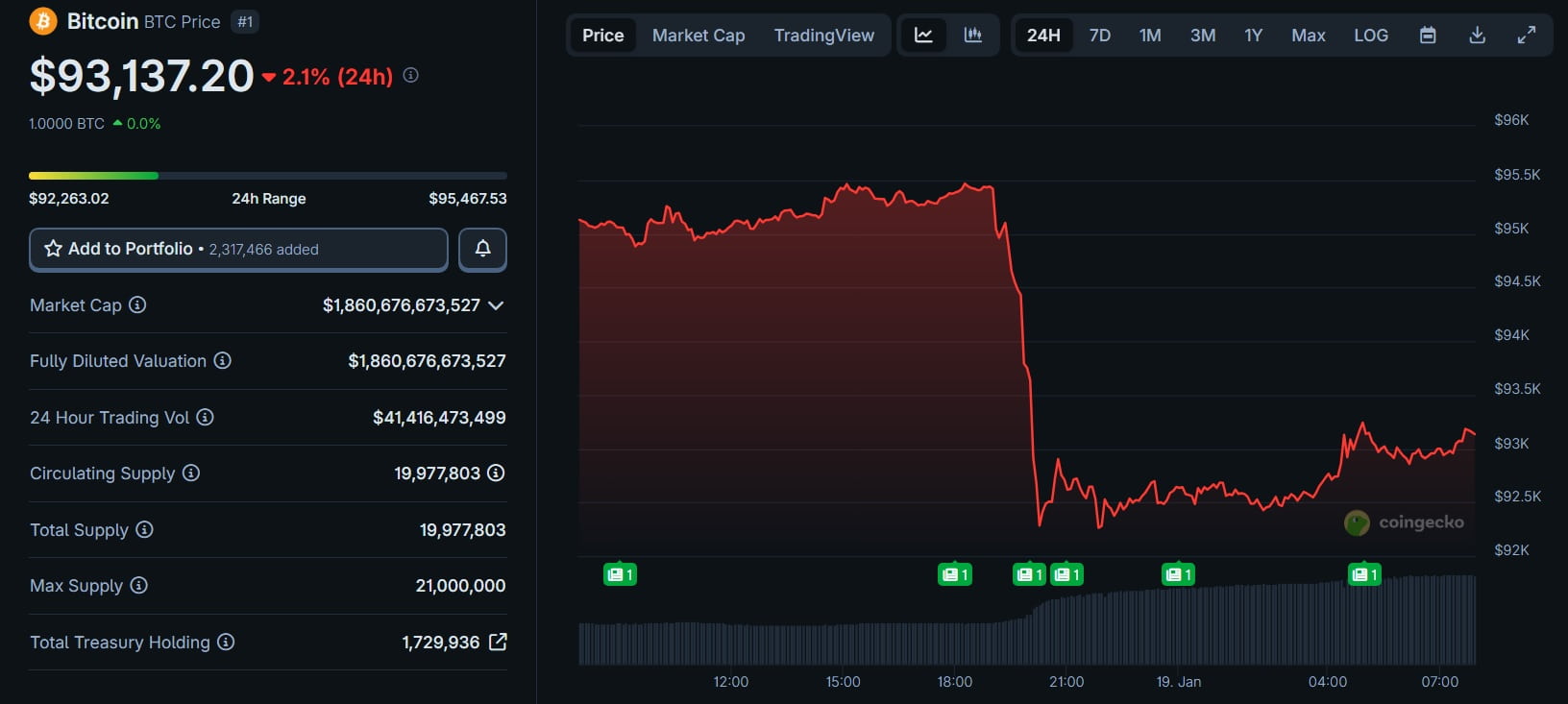Click info icon beside Circulating Supply value
The height and width of the screenshot is (704, 1568).
coord(496,473)
